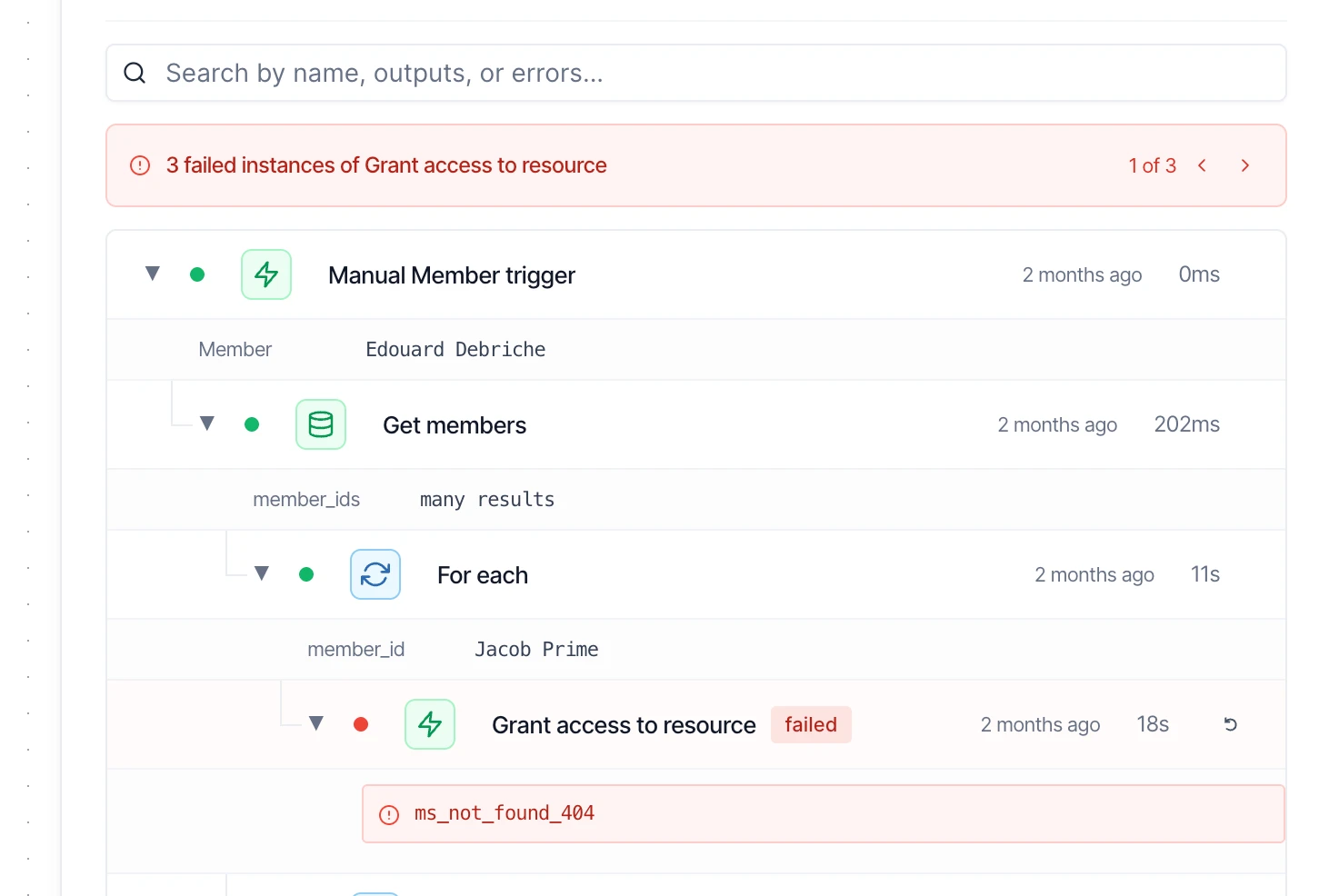Image resolution: width=1329 pixels, height=896 pixels.
Task: Click the many results value
Action: 487,500
